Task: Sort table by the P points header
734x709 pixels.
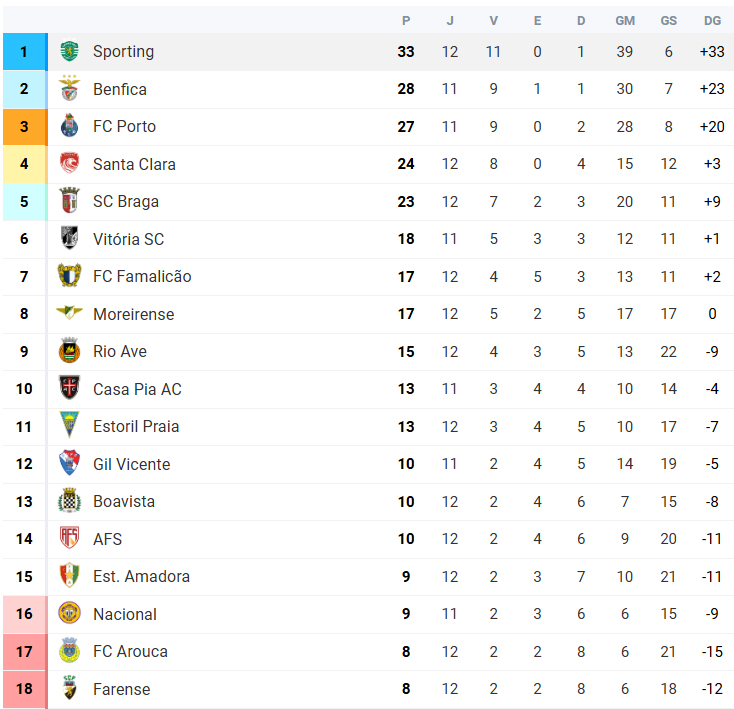Action: (x=406, y=21)
